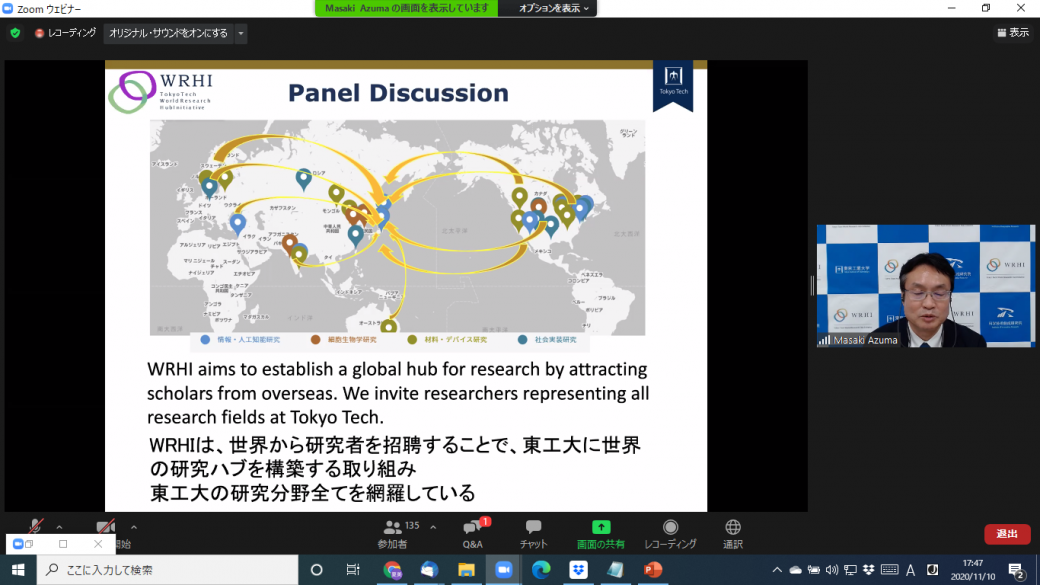The image size is (1040, 585).
Task: Click the green encryption shield icon
Action: pyautogui.click(x=15, y=32)
